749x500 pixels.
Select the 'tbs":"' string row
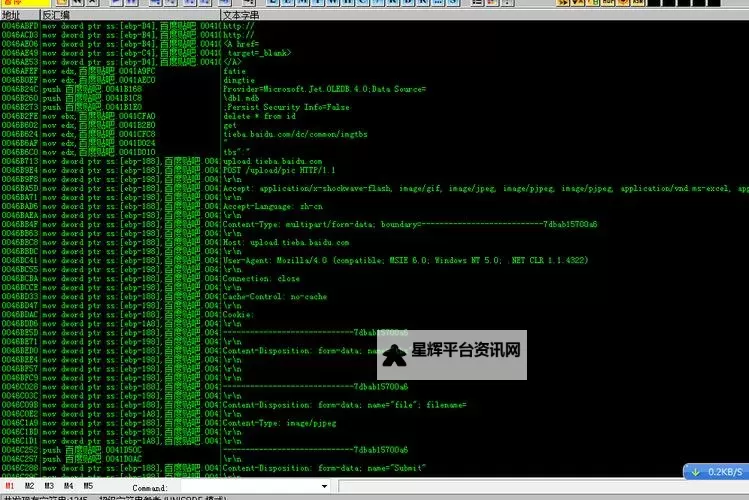(x=236, y=152)
